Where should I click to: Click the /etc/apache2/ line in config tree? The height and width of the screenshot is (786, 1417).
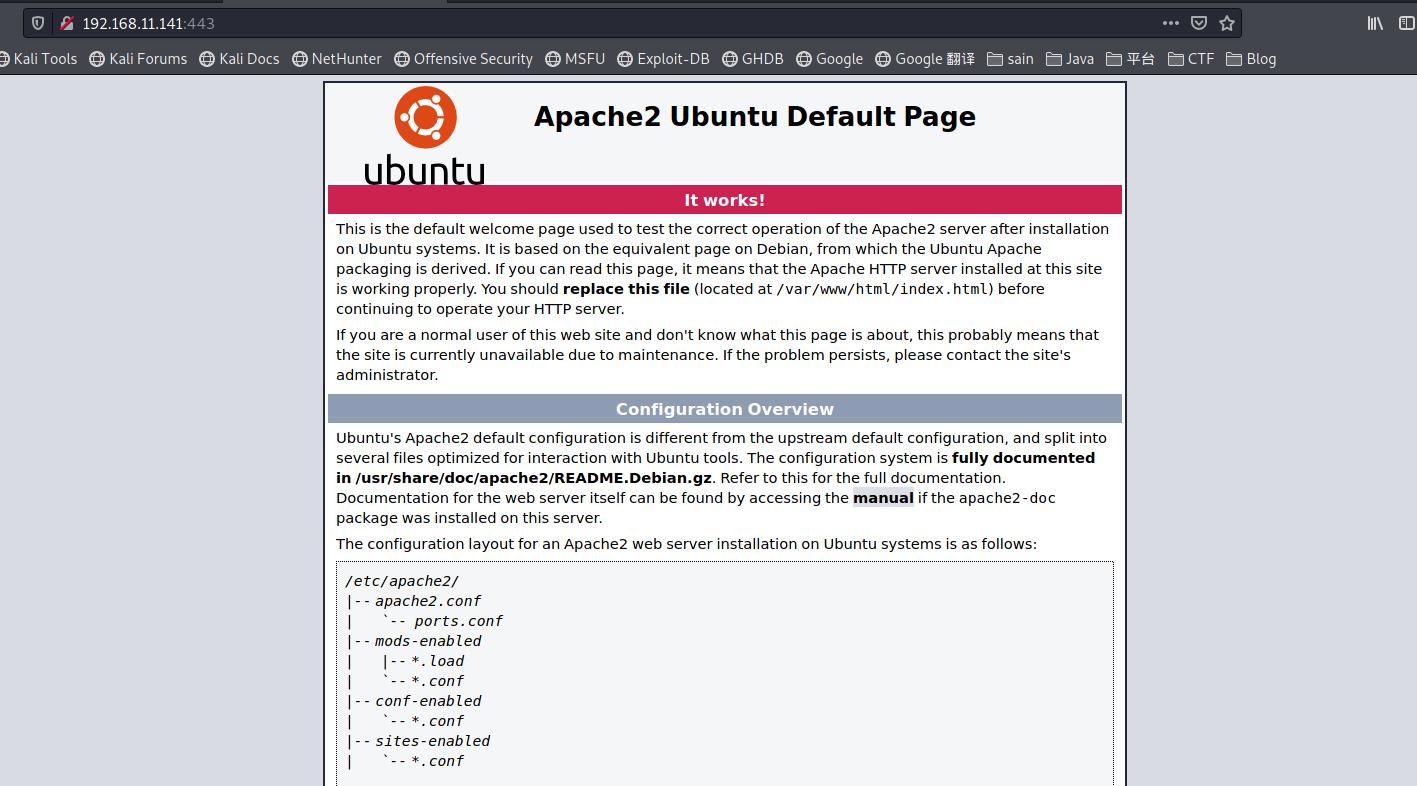(402, 581)
